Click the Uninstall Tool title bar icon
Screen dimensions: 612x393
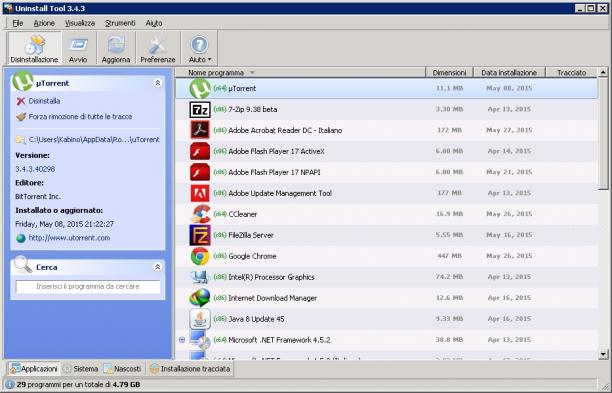pyautogui.click(x=8, y=8)
